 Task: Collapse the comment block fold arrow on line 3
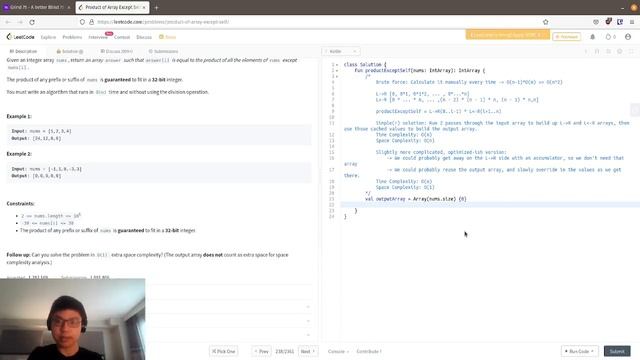point(337,76)
